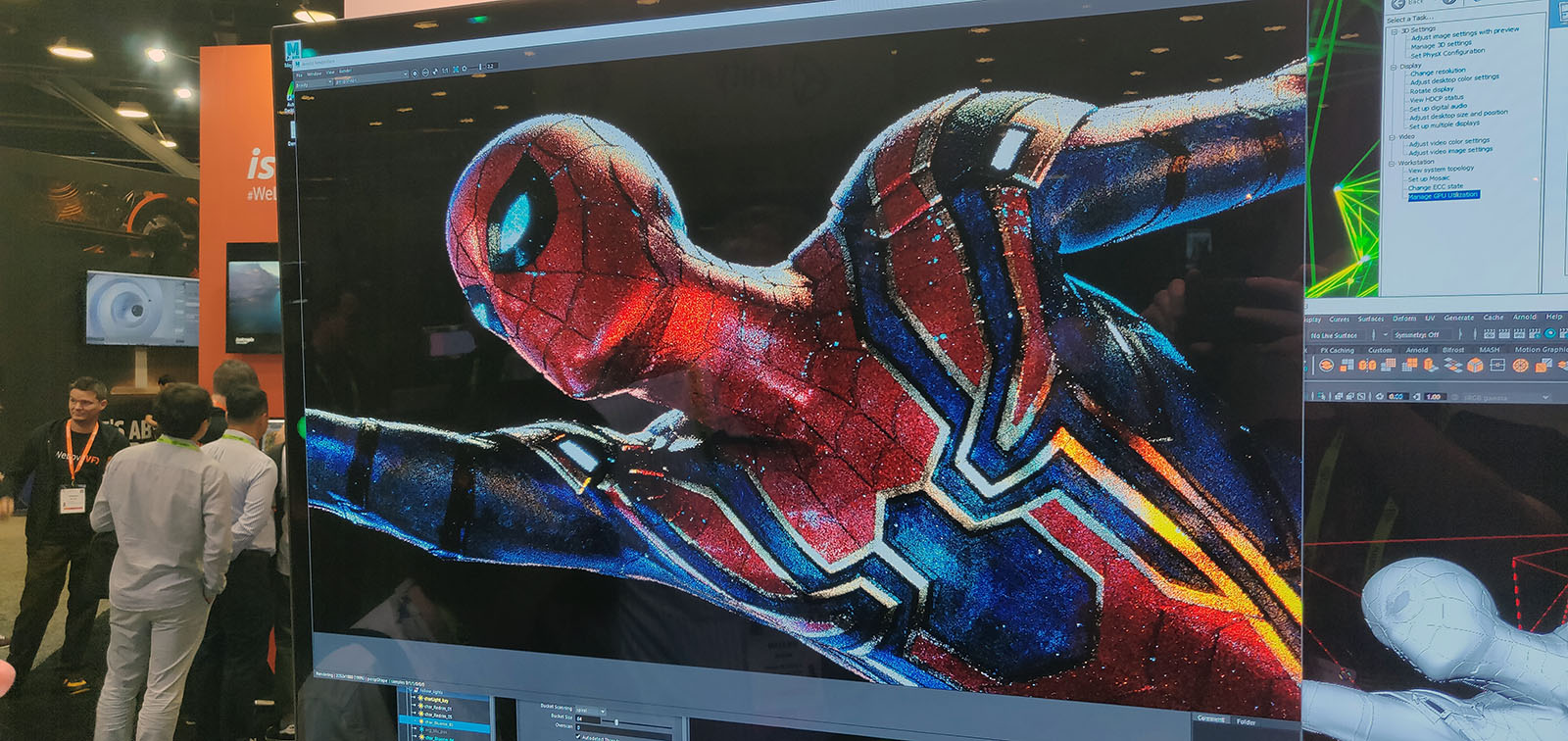Select Set up multiple displays
The width and height of the screenshot is (1568, 741).
click(1445, 124)
